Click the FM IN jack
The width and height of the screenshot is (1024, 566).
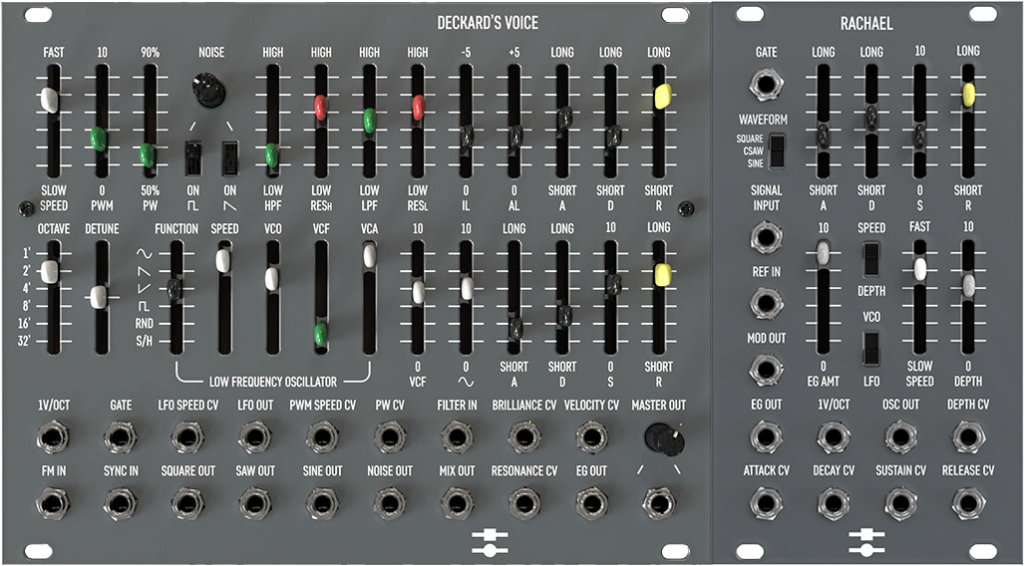click(x=53, y=503)
